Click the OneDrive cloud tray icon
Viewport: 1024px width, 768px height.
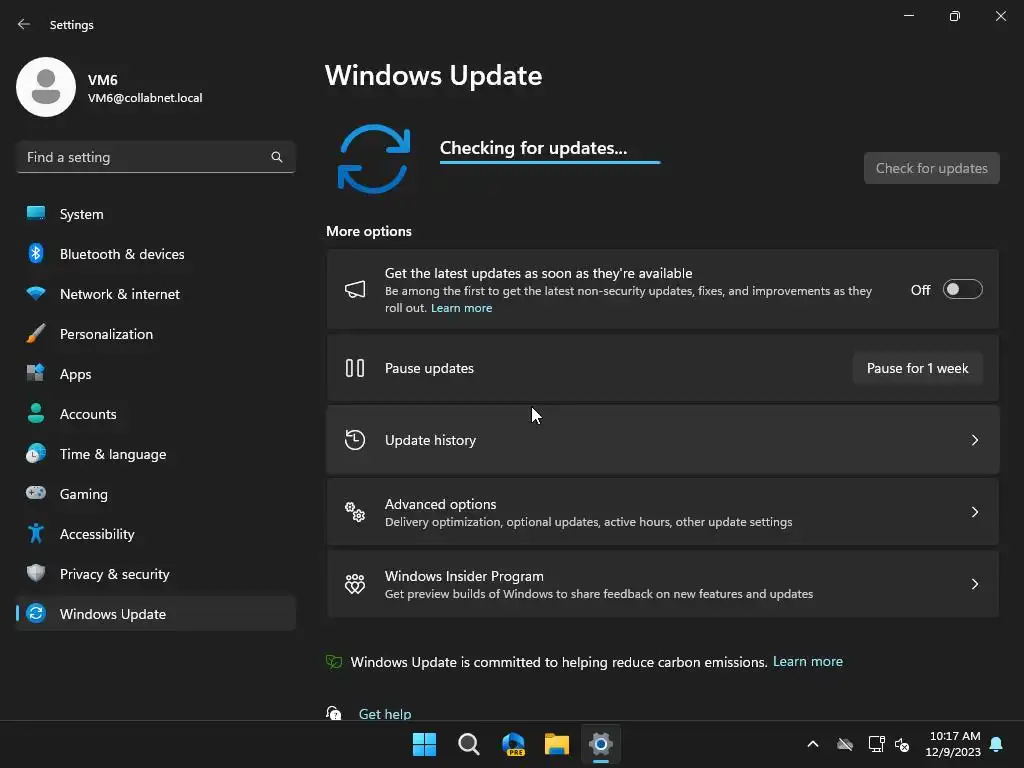(x=845, y=744)
